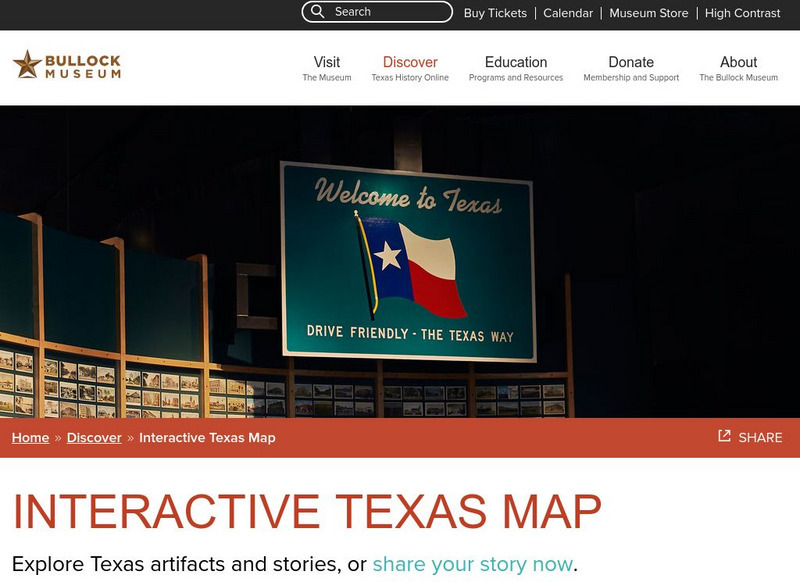Click the SHARE button label
Viewport: 800px width, 582px height.
[x=760, y=438]
